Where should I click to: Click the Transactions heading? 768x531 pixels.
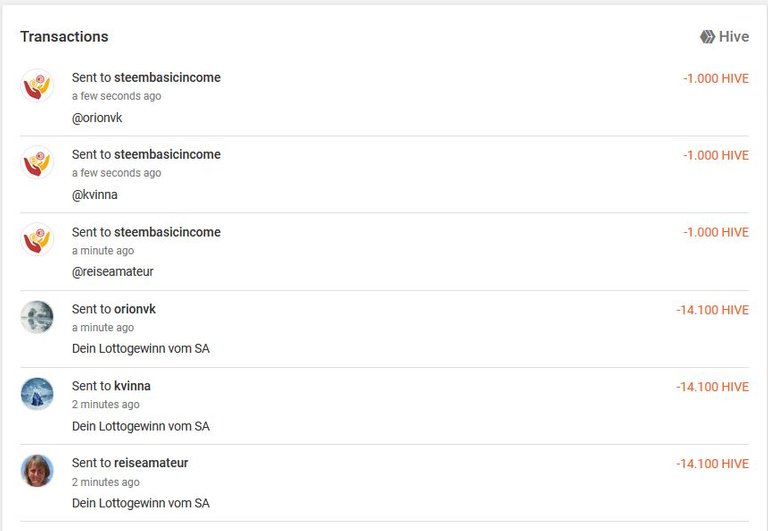[64, 37]
